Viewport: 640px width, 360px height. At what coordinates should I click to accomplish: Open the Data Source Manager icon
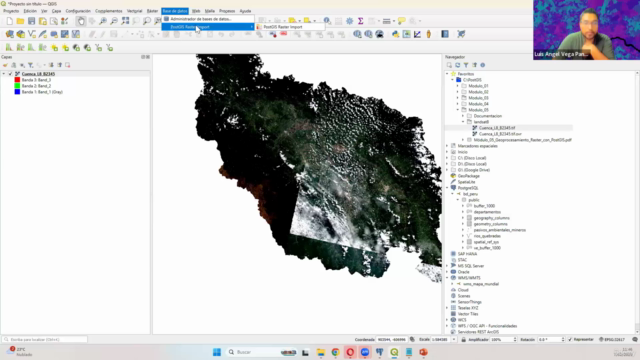[9, 34]
